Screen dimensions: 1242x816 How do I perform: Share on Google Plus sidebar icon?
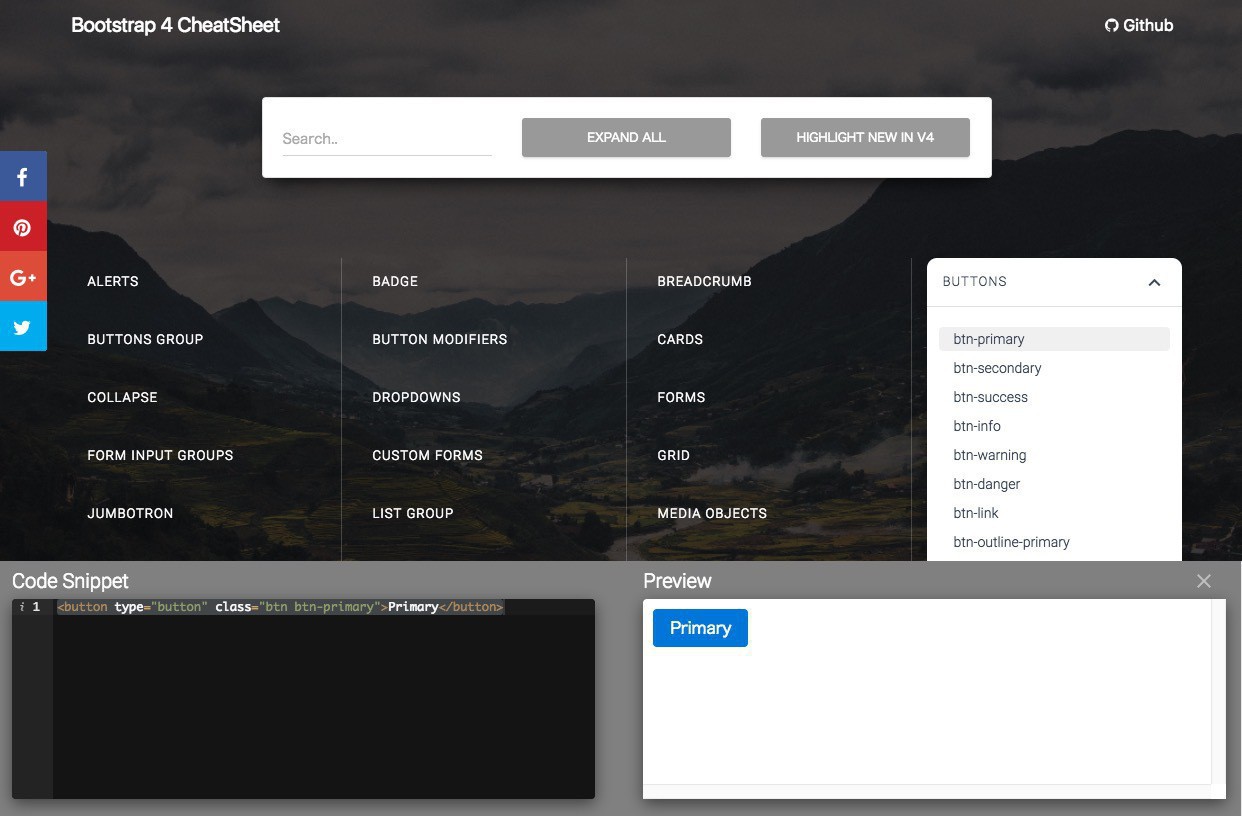pos(23,276)
